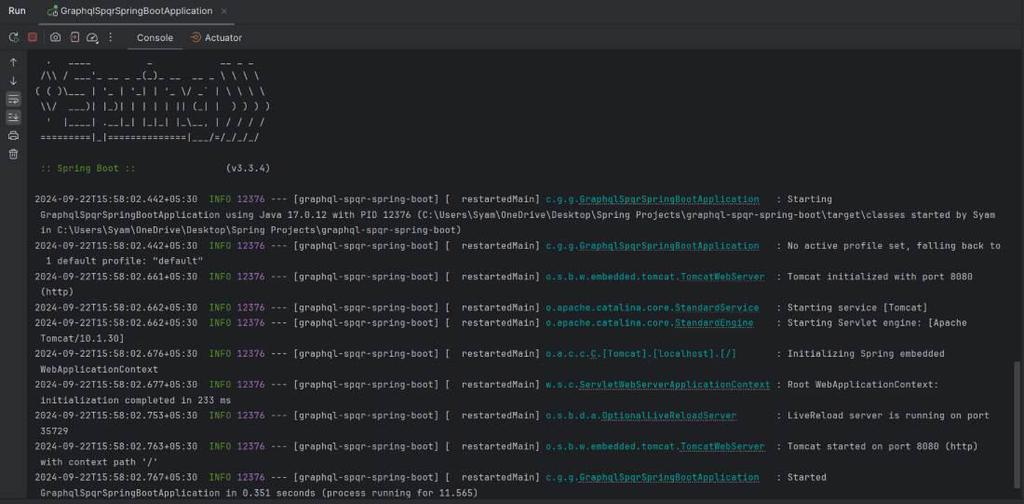Click '1 default profile: "default"' text

click(x=125, y=261)
